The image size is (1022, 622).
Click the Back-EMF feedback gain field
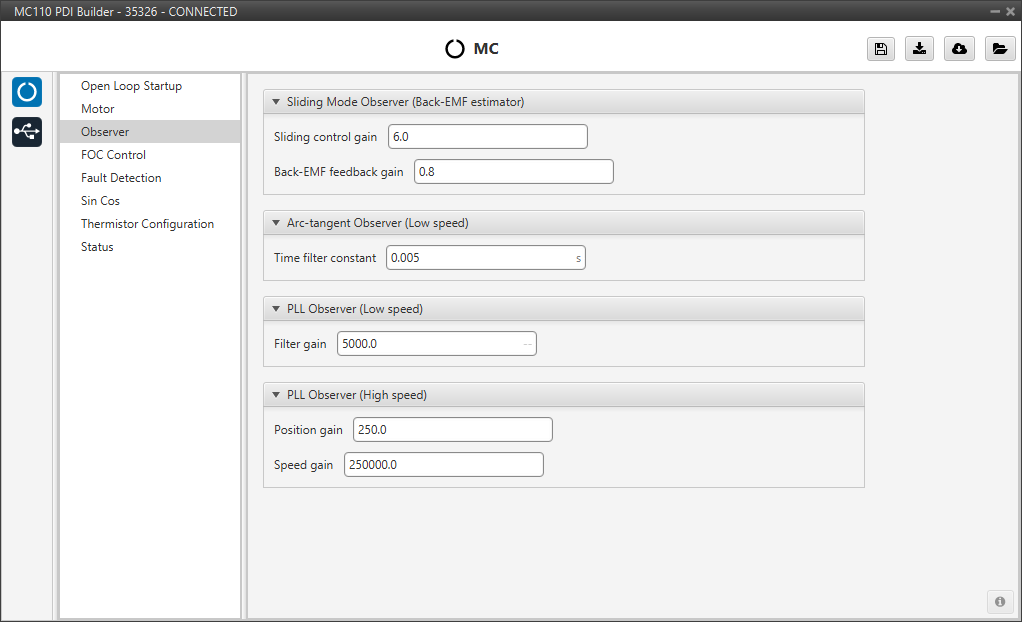click(x=513, y=172)
